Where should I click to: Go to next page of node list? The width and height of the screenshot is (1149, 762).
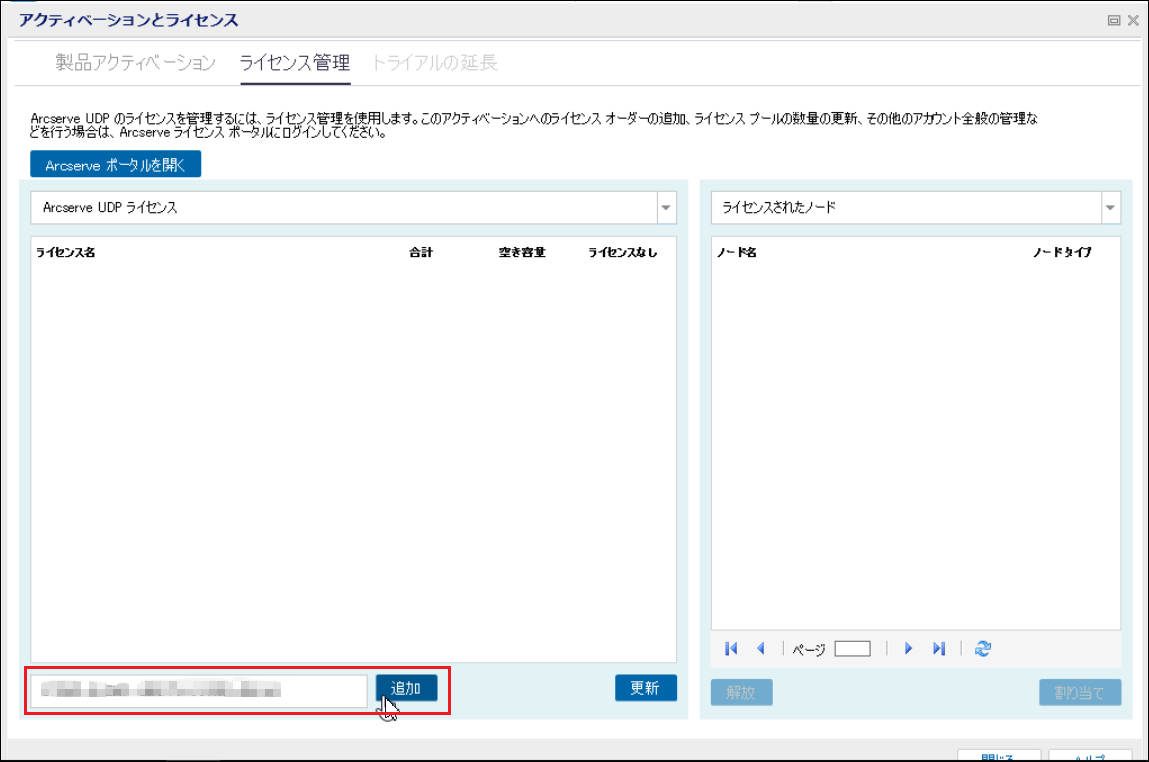click(x=908, y=649)
